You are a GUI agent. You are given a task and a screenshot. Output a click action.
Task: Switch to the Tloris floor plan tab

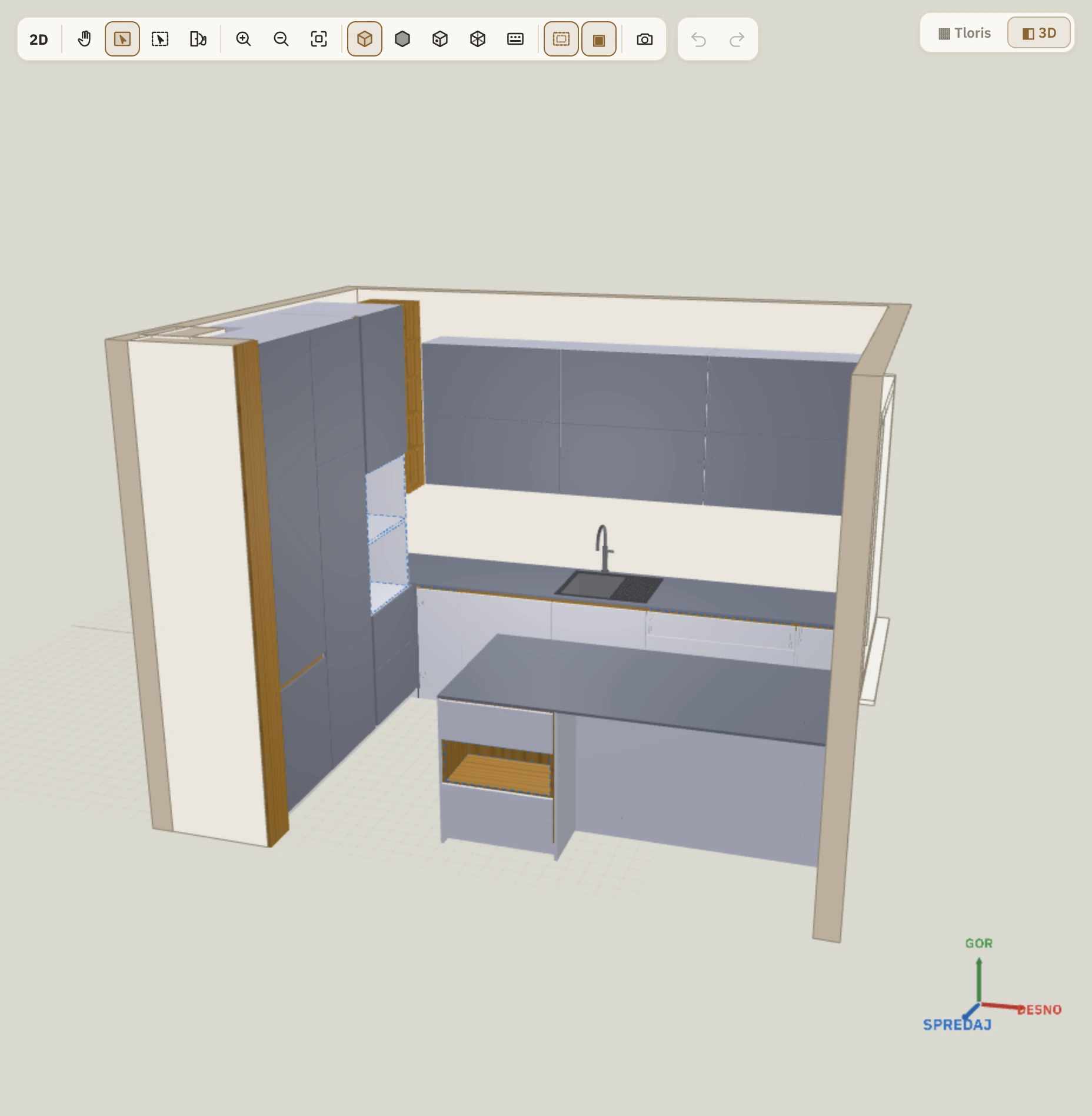click(x=964, y=33)
